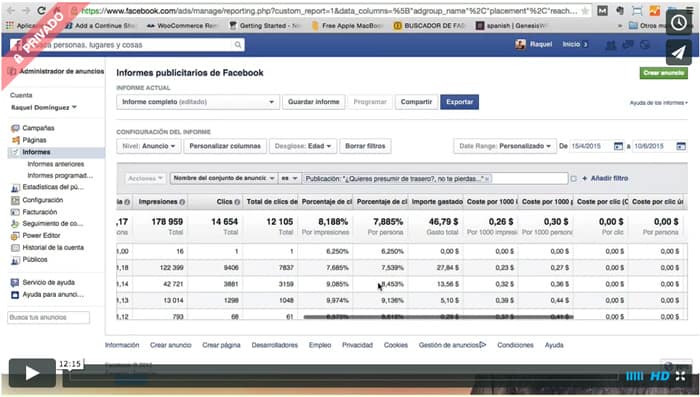Click the green Crear anuncio button
The height and width of the screenshot is (397, 700).
pos(663,73)
